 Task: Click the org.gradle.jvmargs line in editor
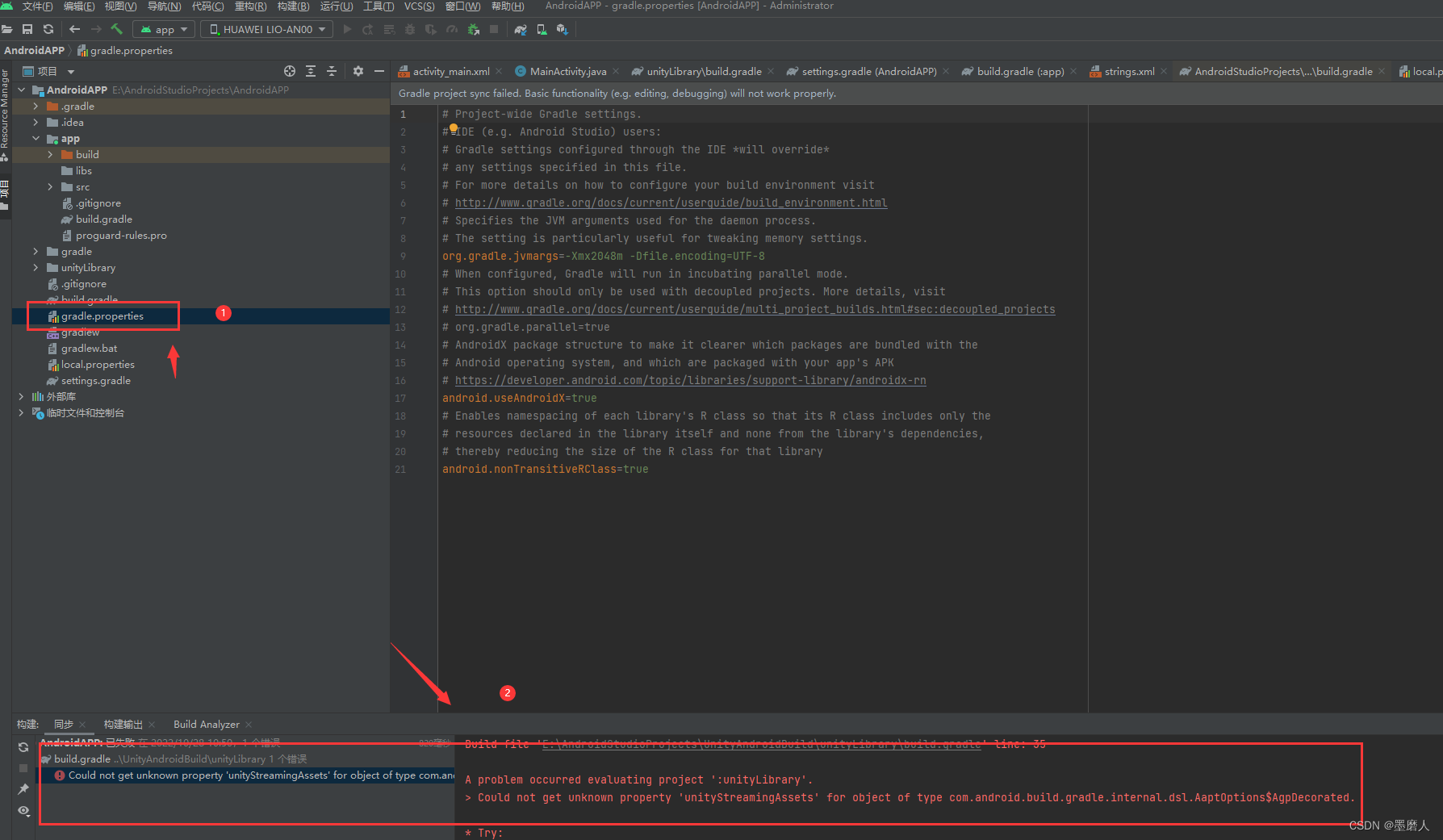[603, 256]
